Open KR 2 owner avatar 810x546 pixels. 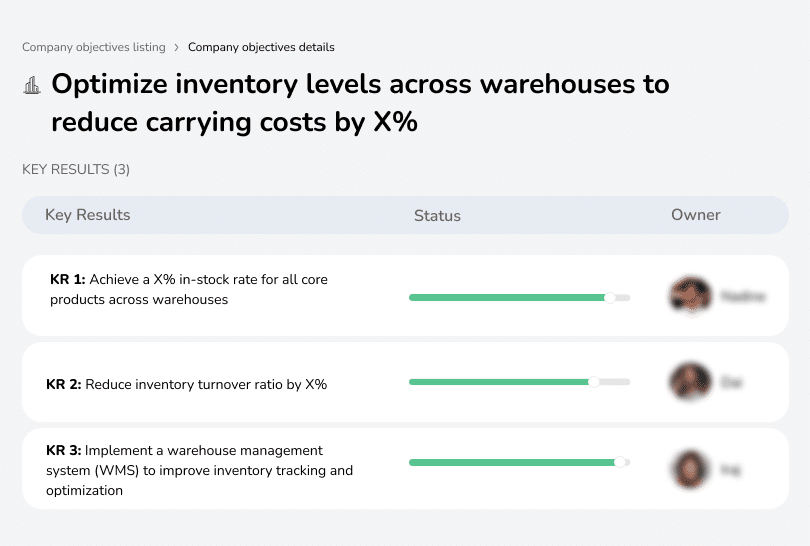(x=690, y=382)
